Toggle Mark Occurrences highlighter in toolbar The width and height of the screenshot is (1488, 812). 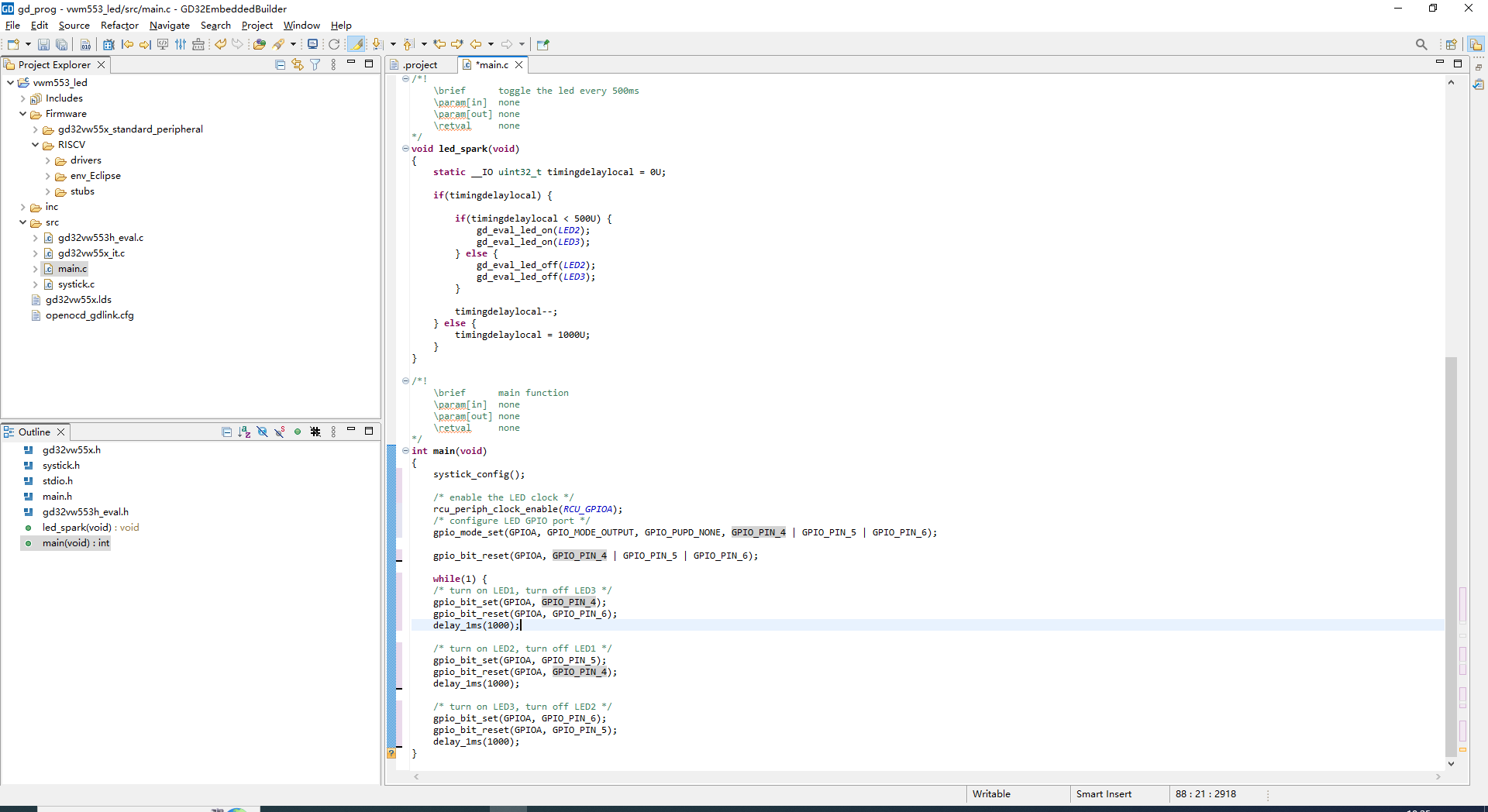click(356, 45)
